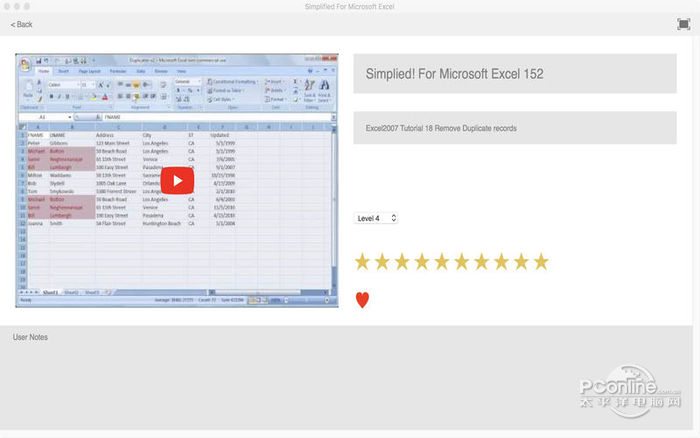
Task: Select title 'Simplied! For Microsoft Excel 152'
Action: pyautogui.click(x=454, y=74)
